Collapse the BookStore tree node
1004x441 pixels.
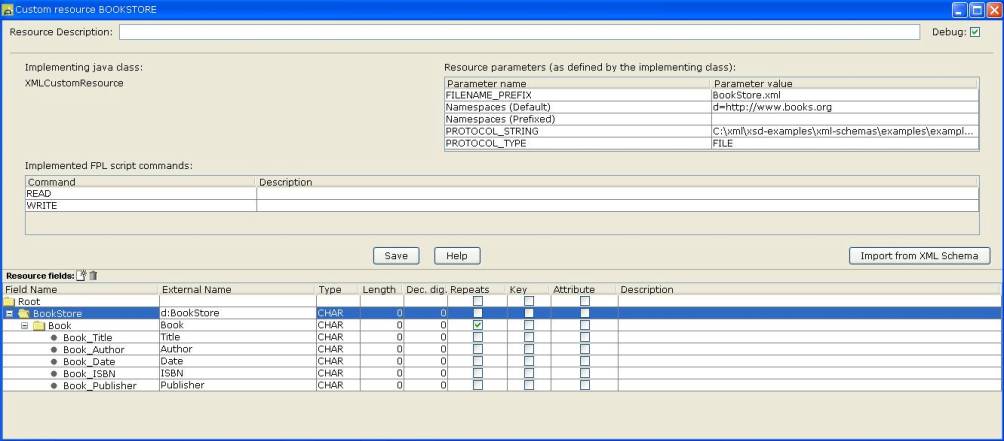click(x=9, y=313)
